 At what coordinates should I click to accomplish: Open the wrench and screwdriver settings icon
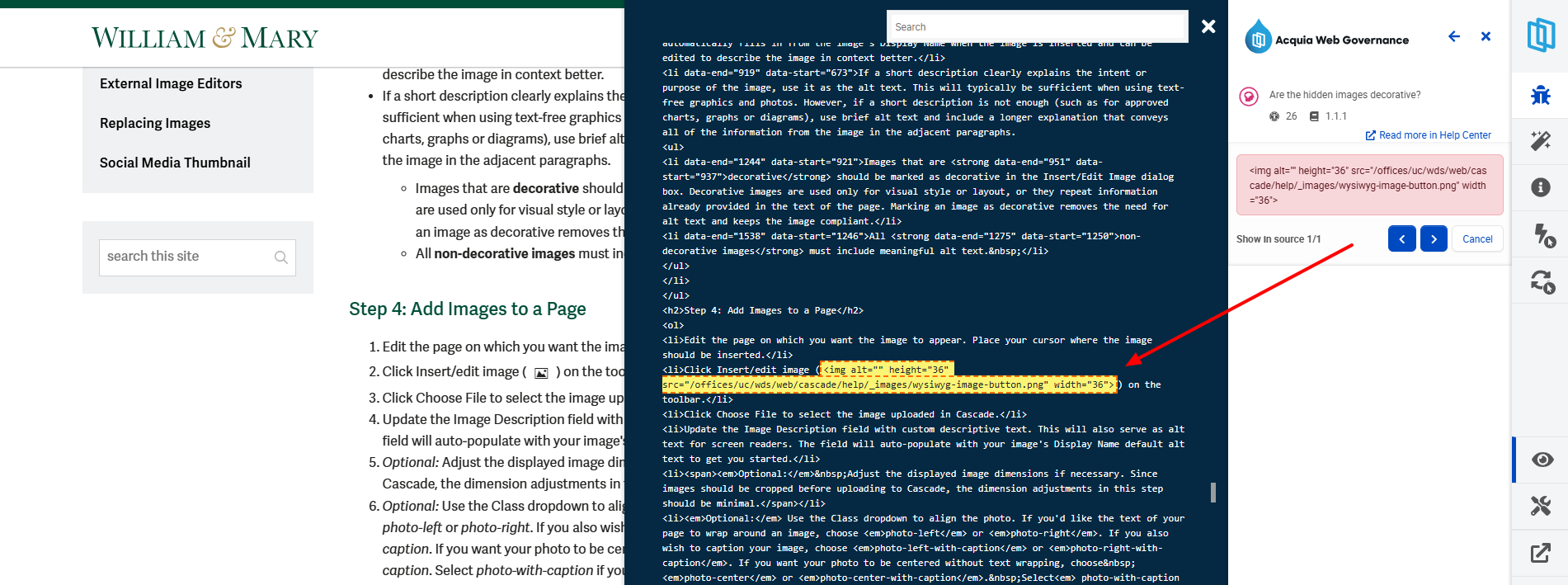click(x=1540, y=506)
